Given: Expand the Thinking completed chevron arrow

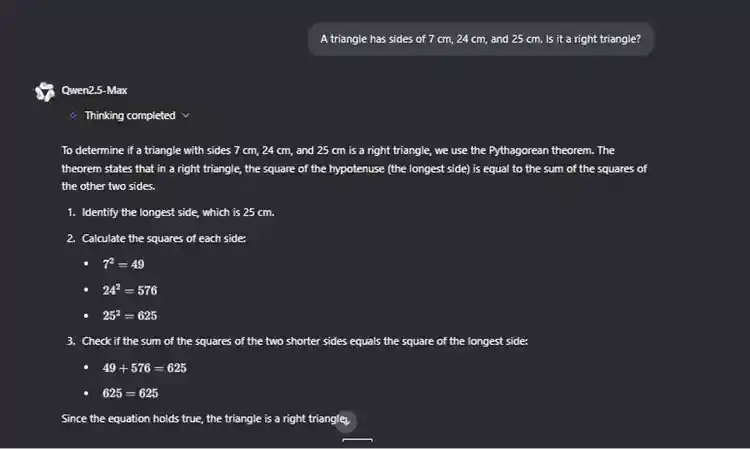Looking at the screenshot, I should 186,116.
